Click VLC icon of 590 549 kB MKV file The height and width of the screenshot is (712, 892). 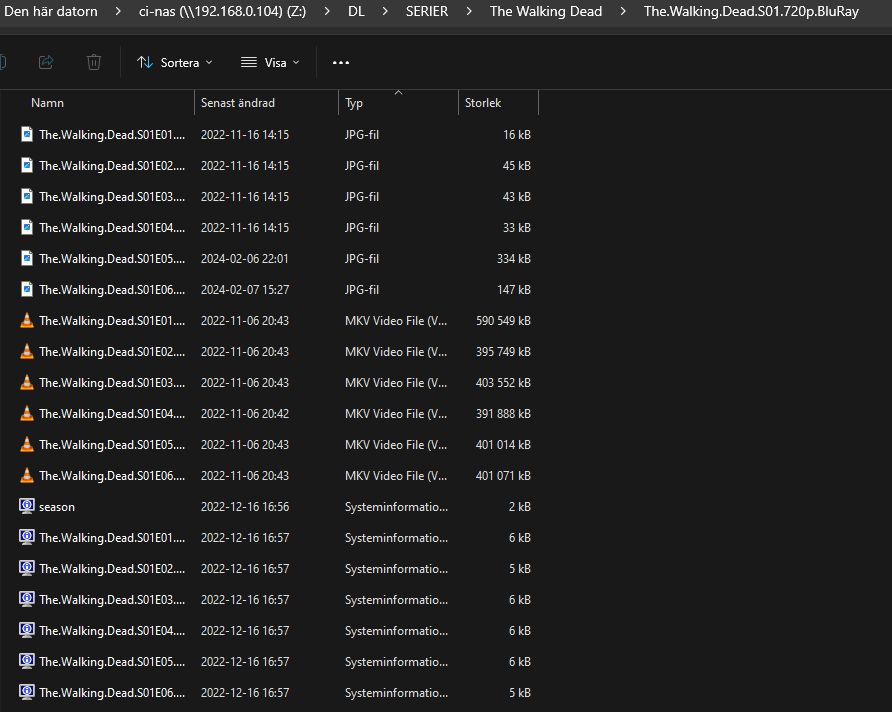click(27, 321)
